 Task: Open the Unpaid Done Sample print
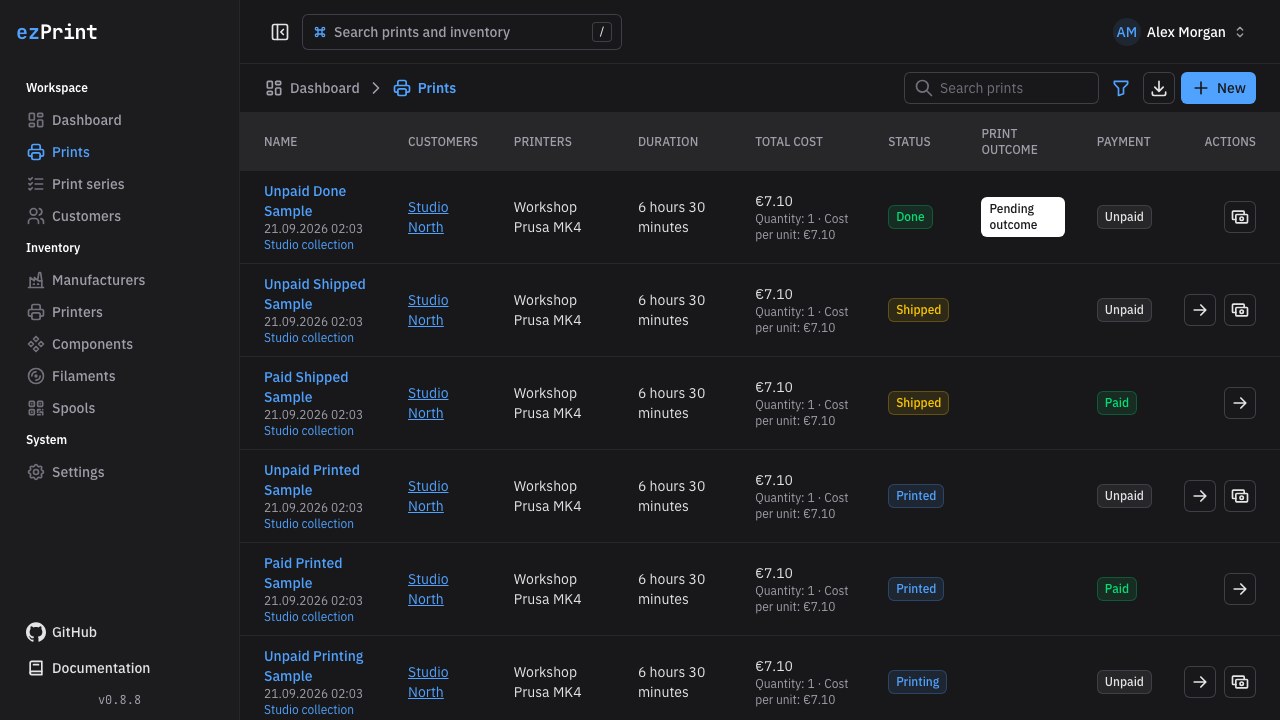click(305, 201)
